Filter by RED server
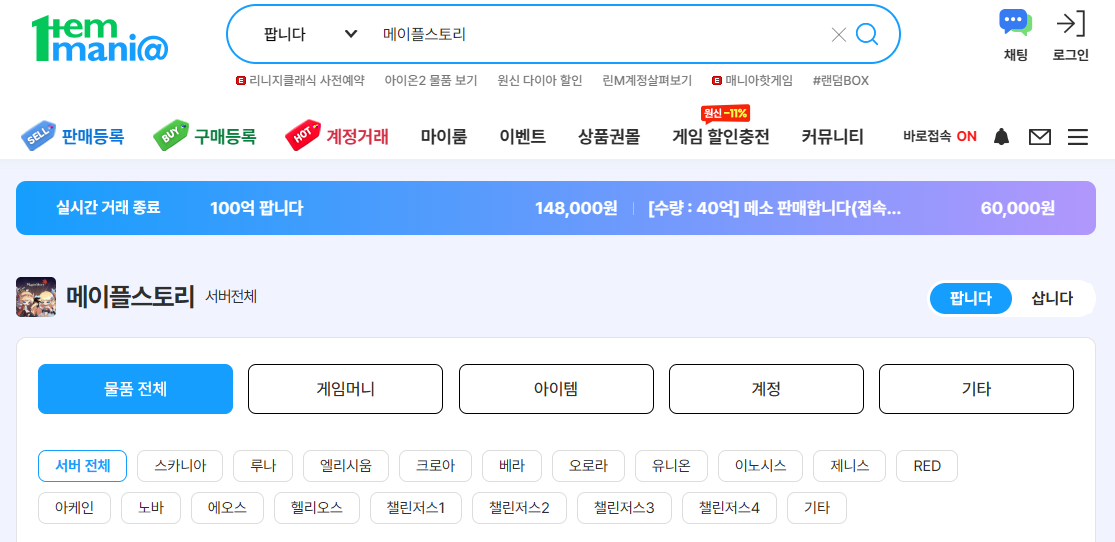Screen dimensions: 1115x542 point(927,466)
